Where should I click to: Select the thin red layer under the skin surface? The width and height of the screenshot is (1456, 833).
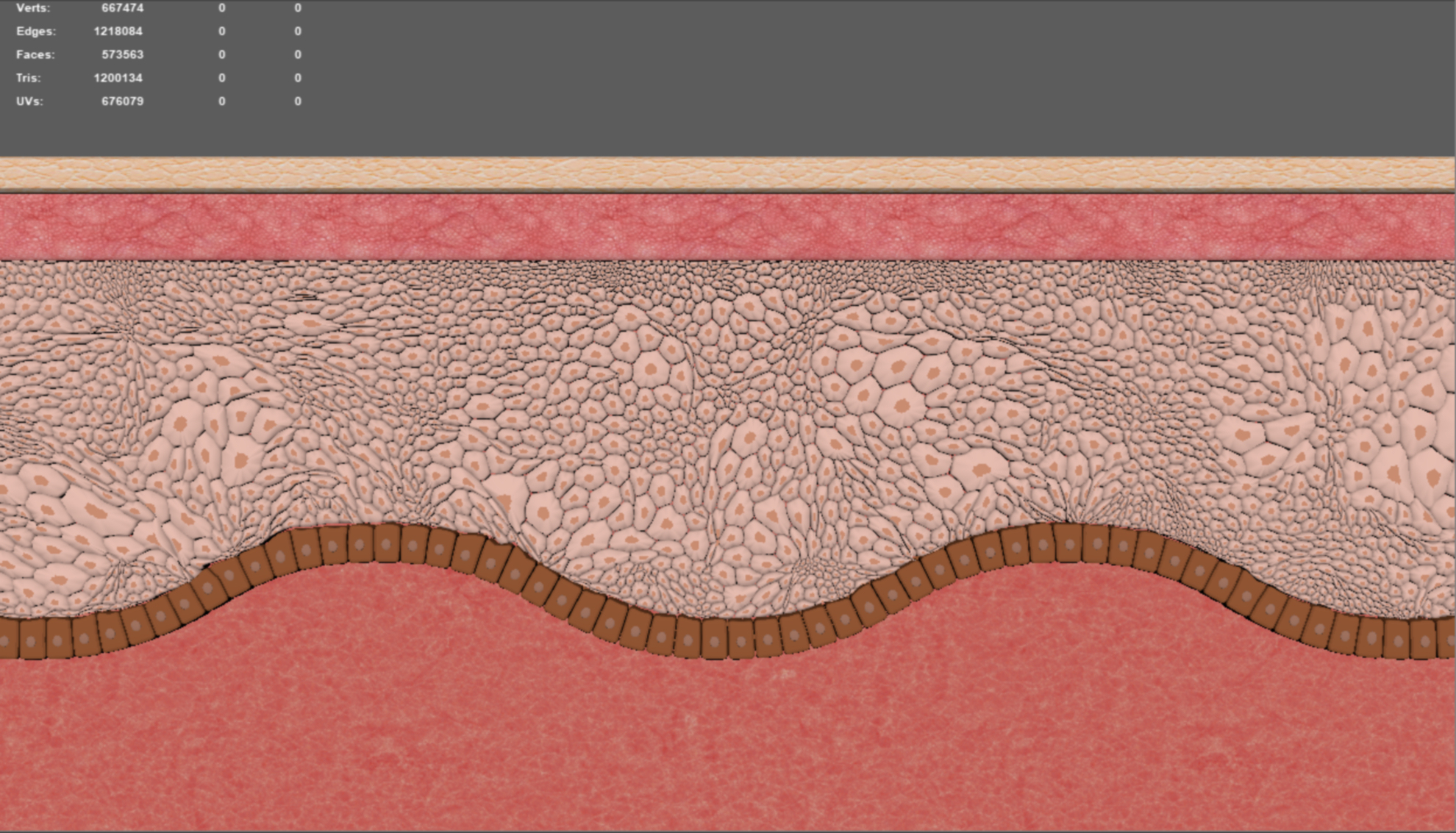click(728, 226)
